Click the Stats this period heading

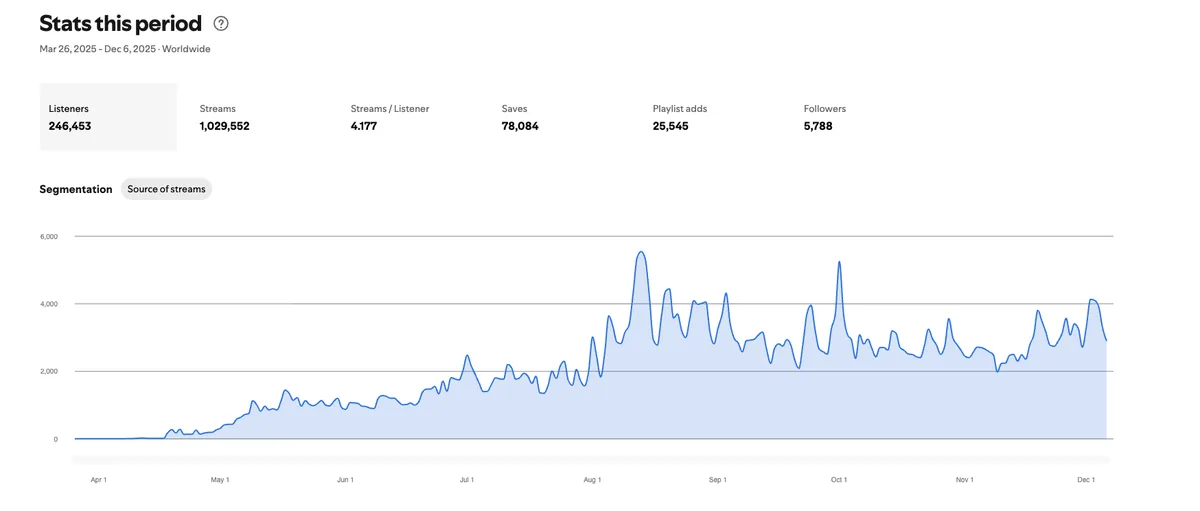(121, 24)
